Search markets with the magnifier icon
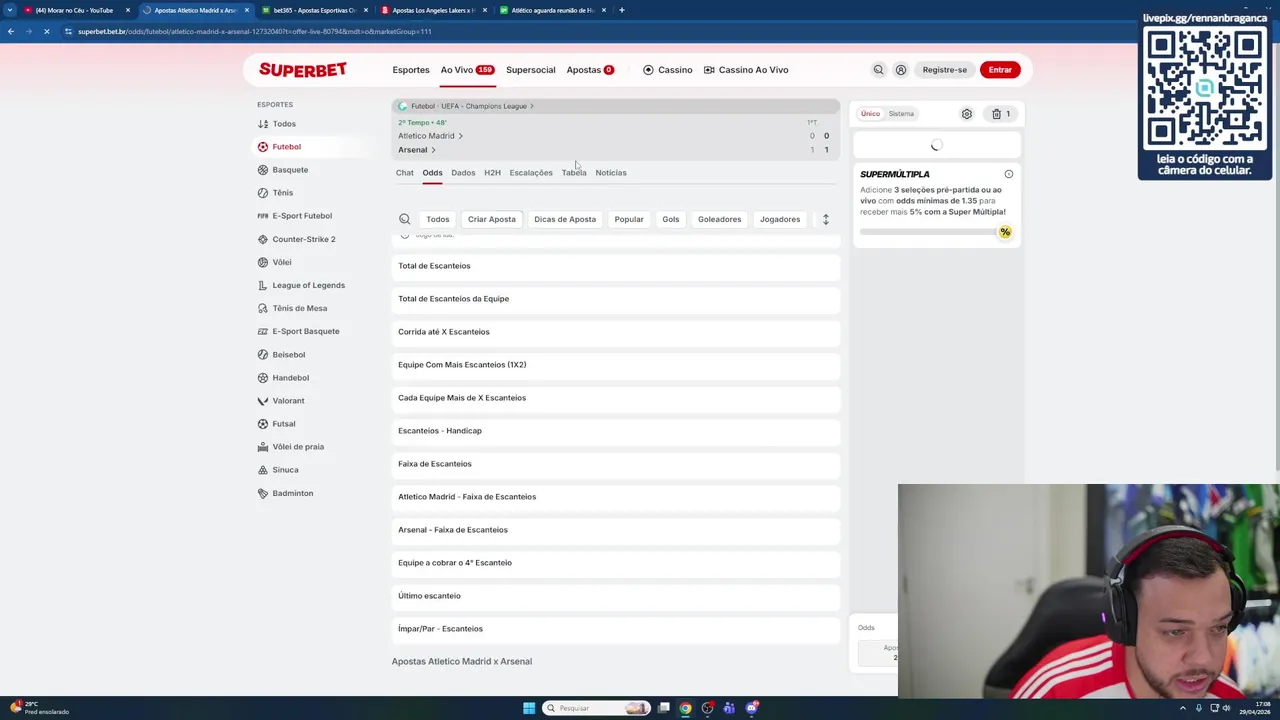Screen dimensions: 1280x720 405,219
